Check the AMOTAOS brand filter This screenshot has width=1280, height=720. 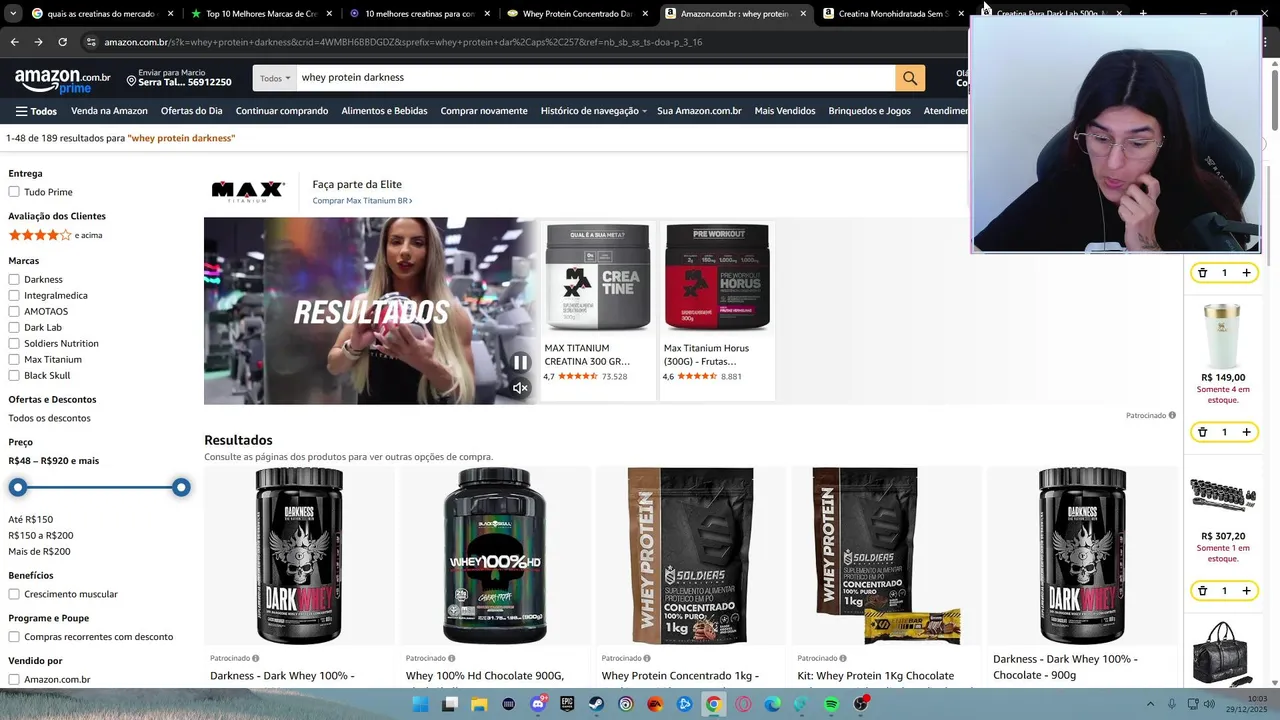click(14, 311)
